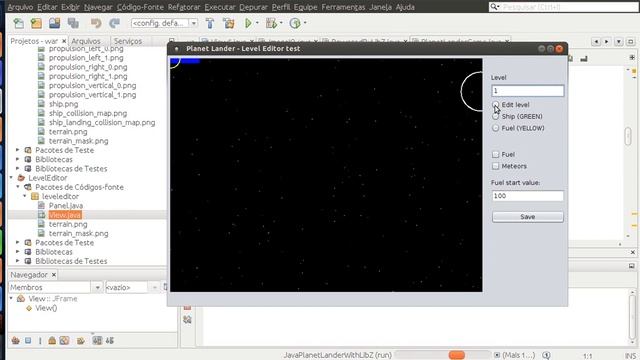Click the search magnifier icon in Pesquisar box
Screen dimensions: 640x360
tap(494, 7)
